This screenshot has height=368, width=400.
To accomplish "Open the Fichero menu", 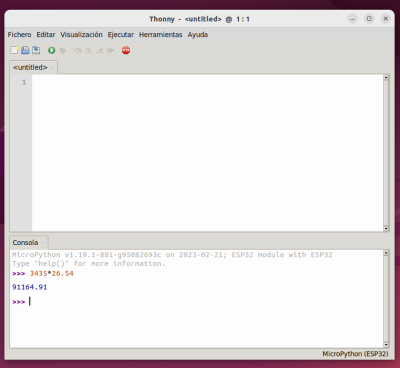I will click(x=19, y=35).
